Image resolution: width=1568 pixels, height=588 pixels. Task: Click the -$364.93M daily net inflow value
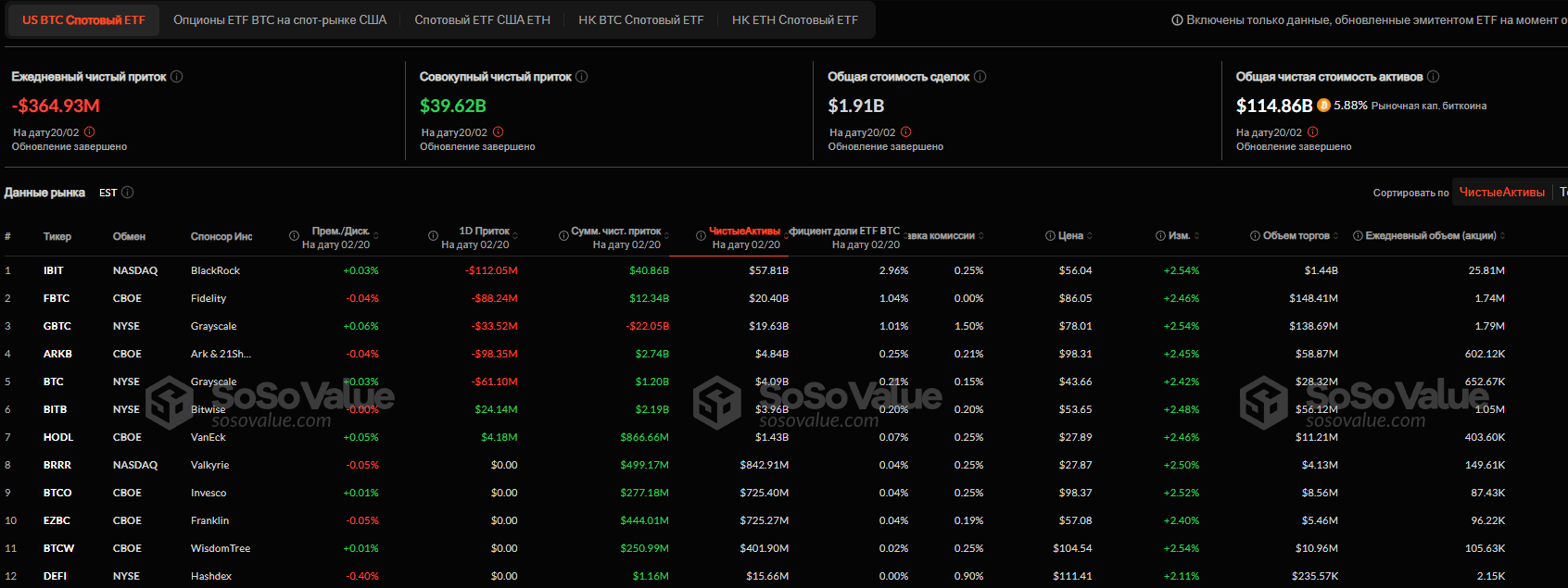[x=56, y=106]
